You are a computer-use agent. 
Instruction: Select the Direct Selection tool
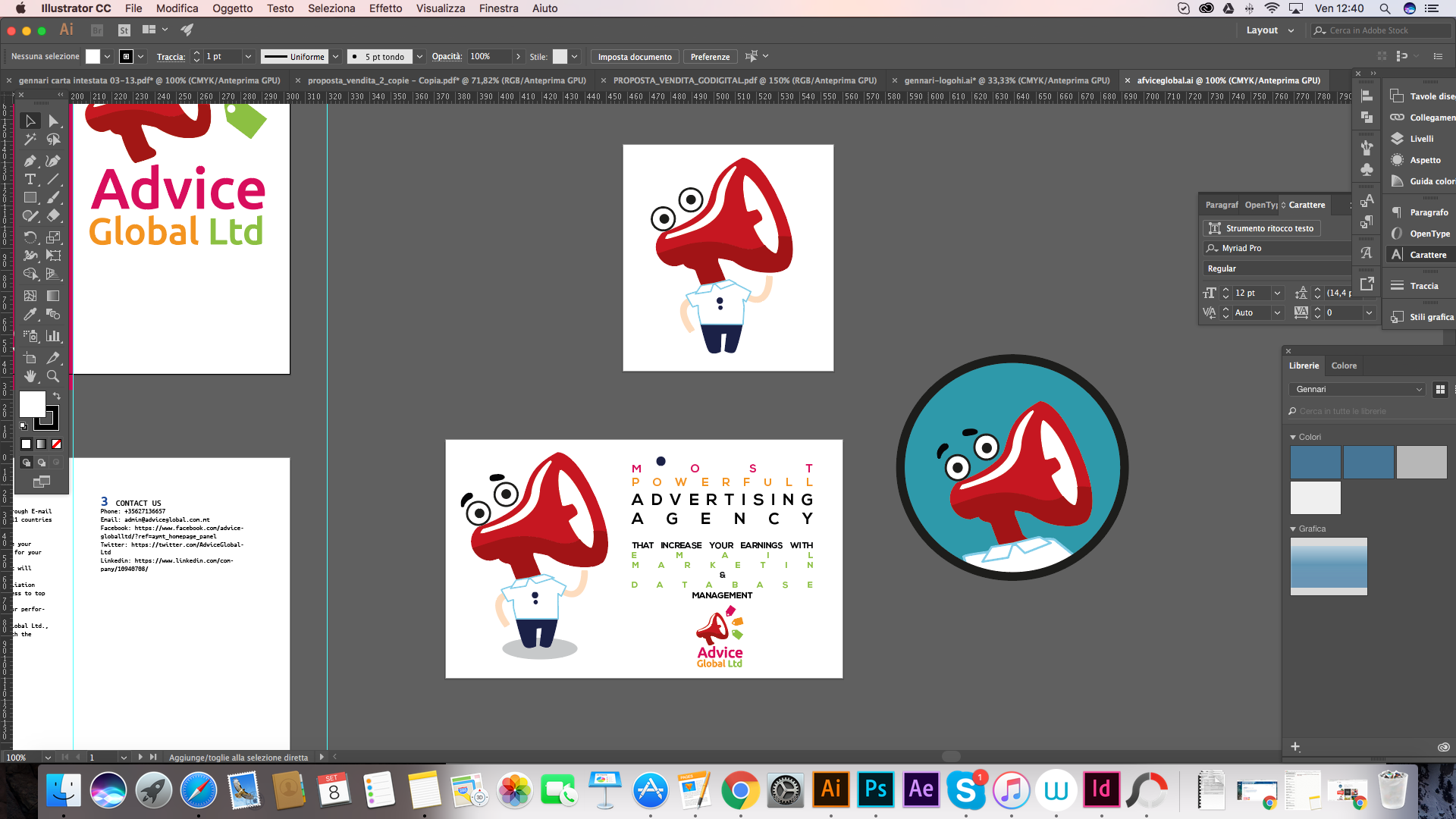tap(53, 121)
